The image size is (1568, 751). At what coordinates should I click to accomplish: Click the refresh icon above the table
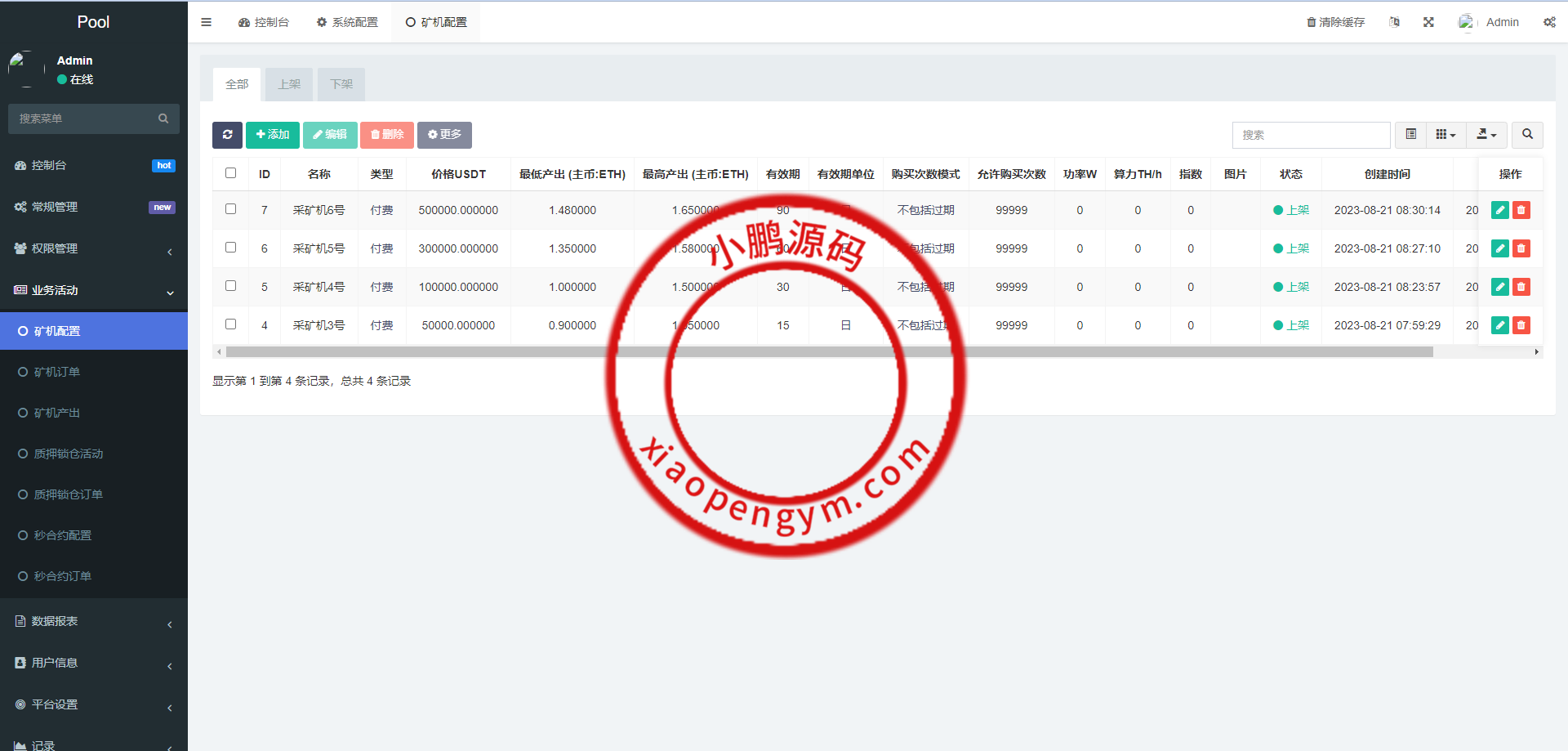click(227, 135)
